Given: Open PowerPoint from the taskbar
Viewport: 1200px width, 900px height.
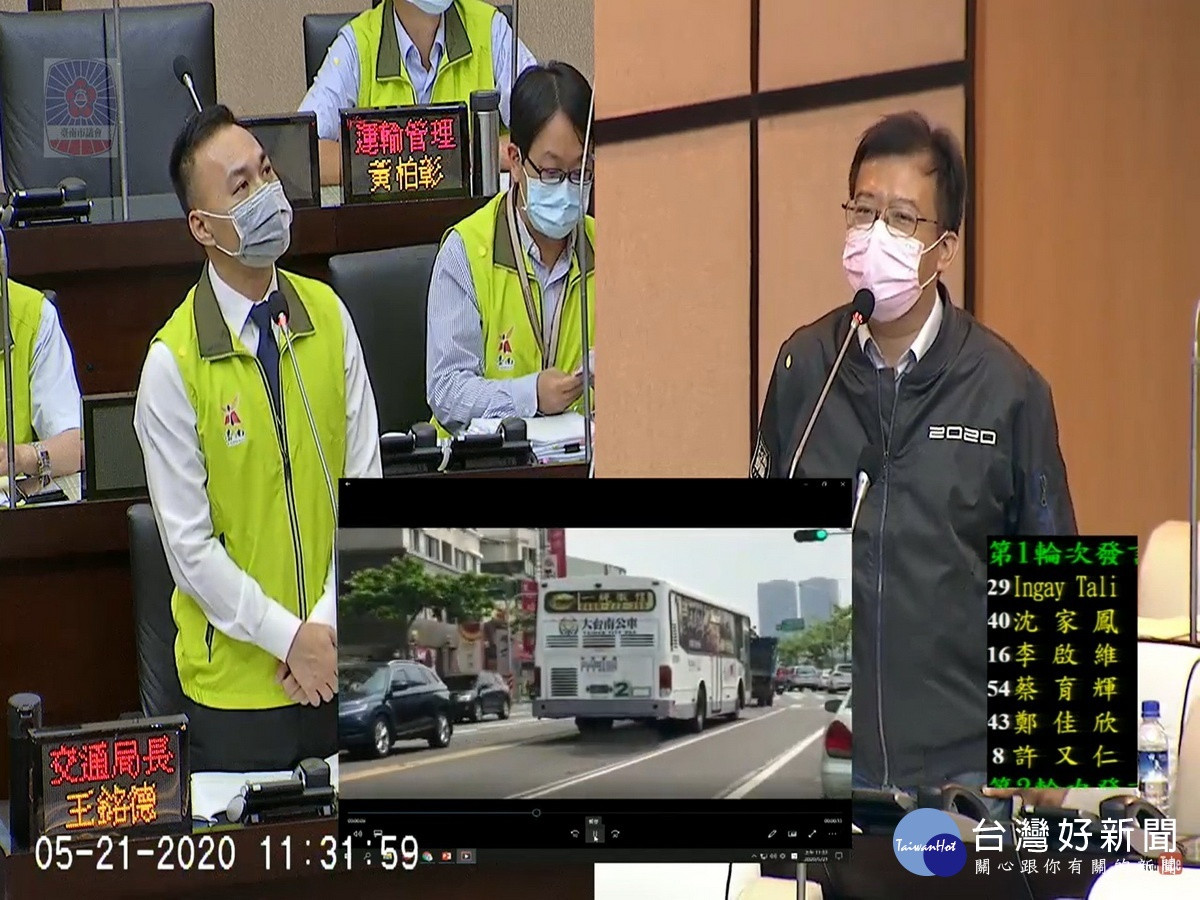Looking at the screenshot, I should click(447, 856).
